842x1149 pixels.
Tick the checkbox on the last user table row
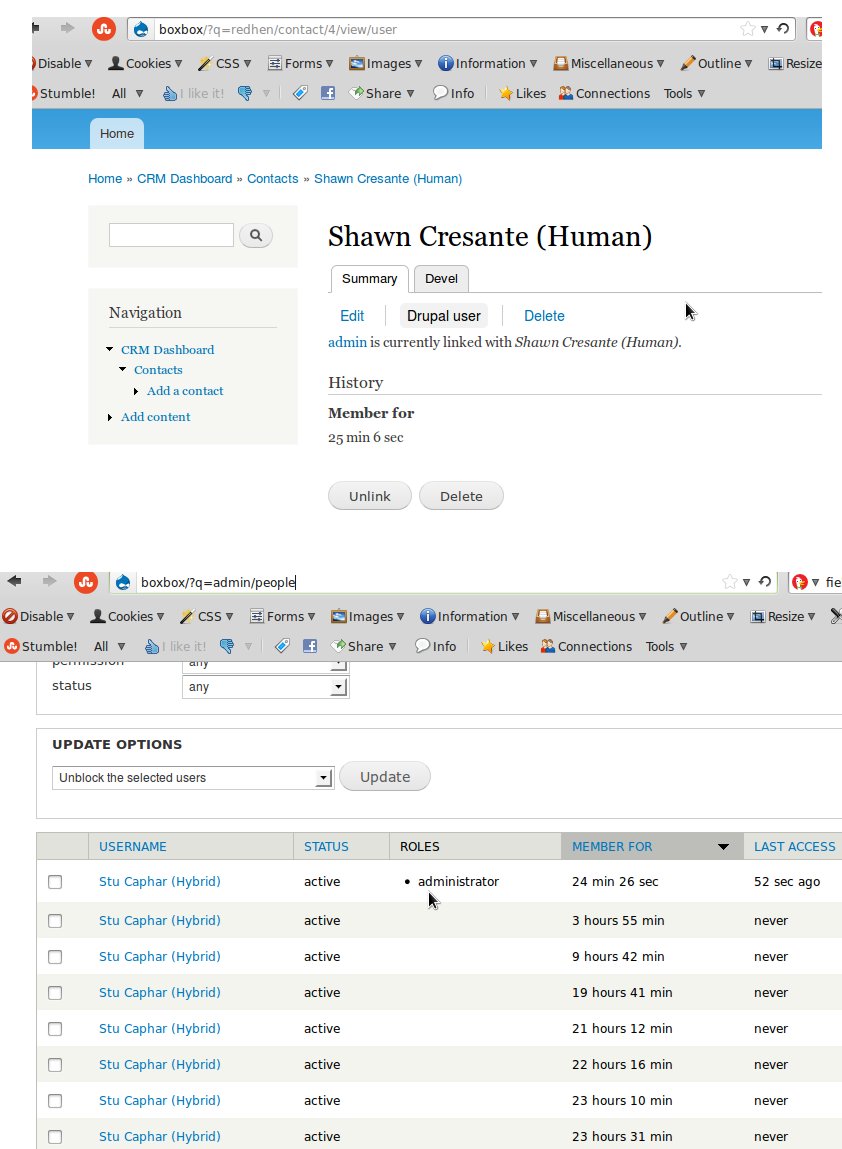pyautogui.click(x=55, y=1136)
